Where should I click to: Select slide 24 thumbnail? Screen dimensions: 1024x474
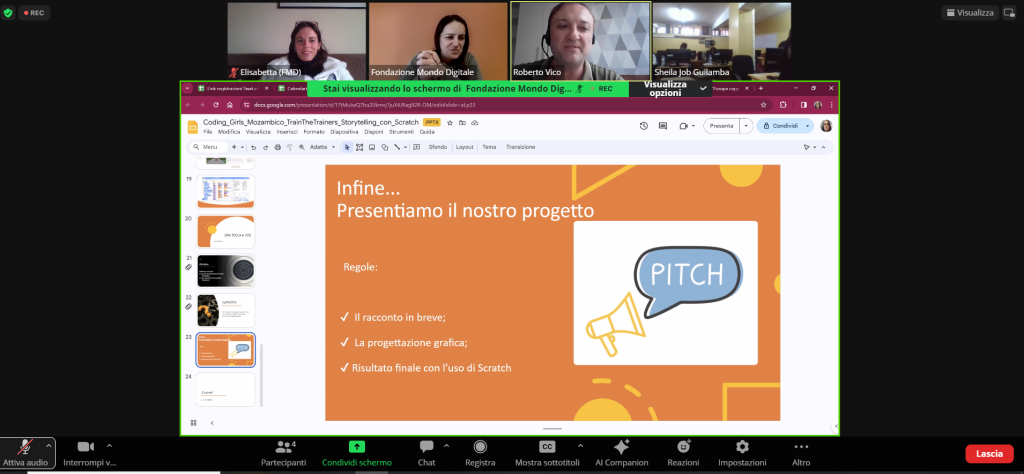[226, 389]
